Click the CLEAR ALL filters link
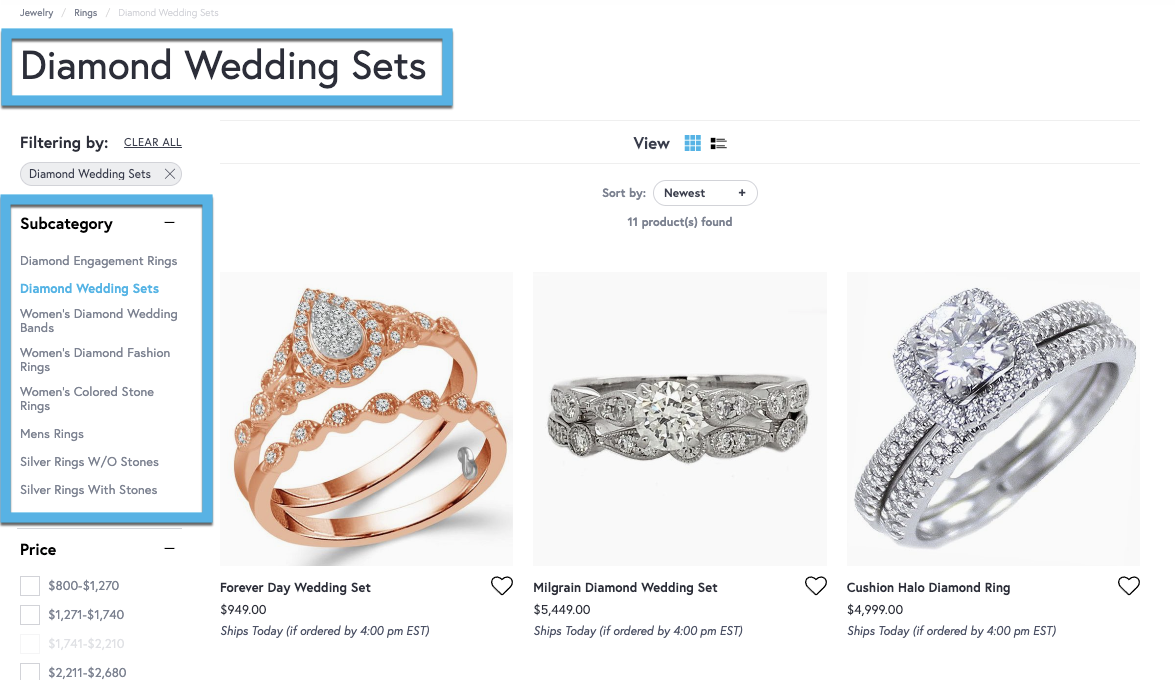The height and width of the screenshot is (680, 1175). coord(153,142)
